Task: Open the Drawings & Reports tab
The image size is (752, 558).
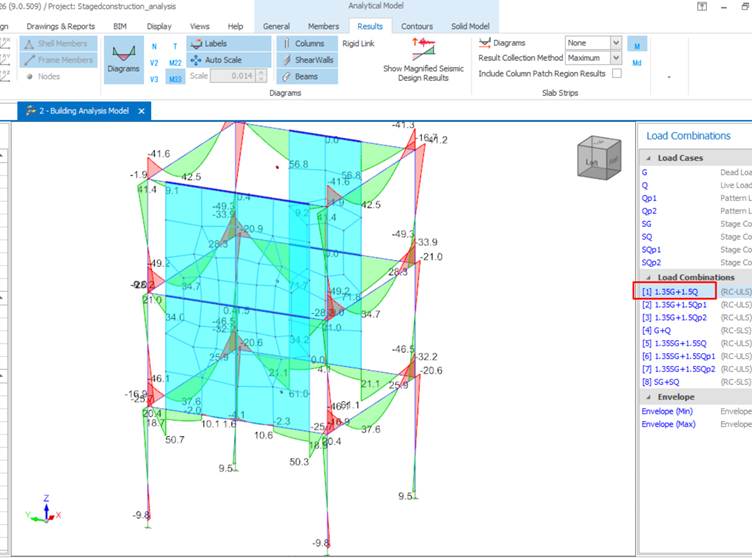Action: (x=60, y=26)
